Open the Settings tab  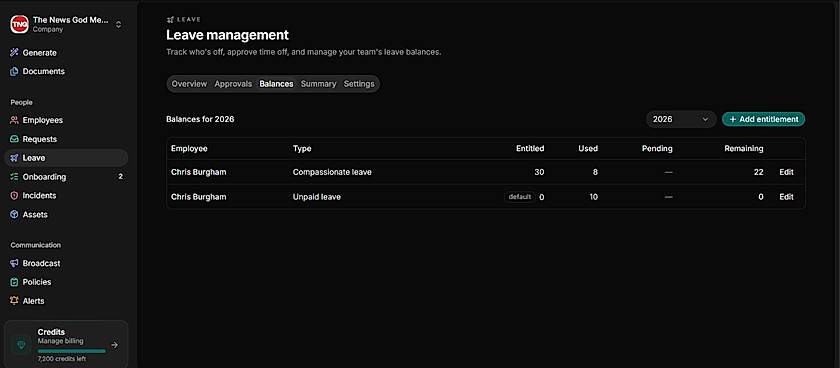click(x=359, y=84)
